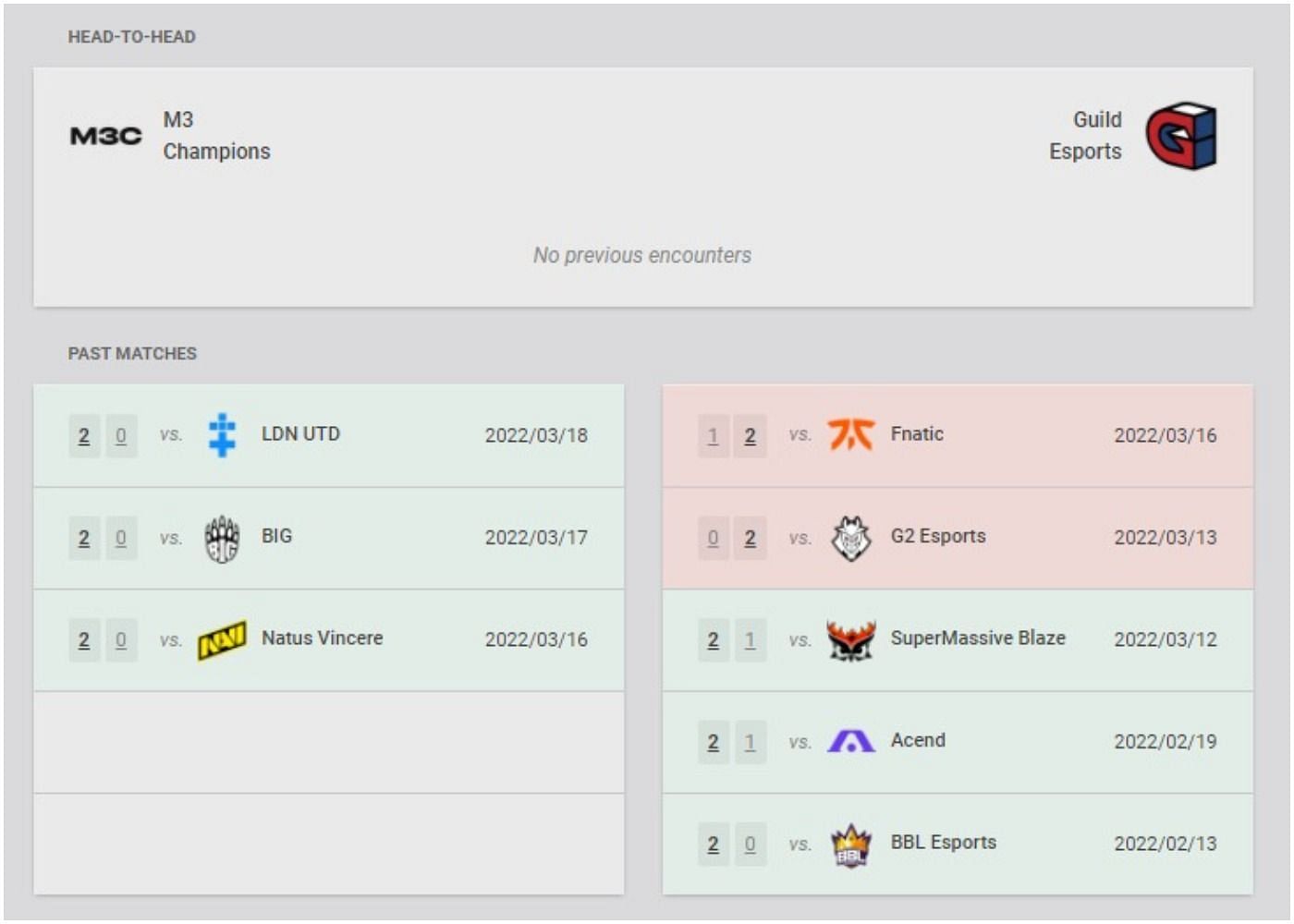Click the LDN UTD team logo

tap(222, 435)
